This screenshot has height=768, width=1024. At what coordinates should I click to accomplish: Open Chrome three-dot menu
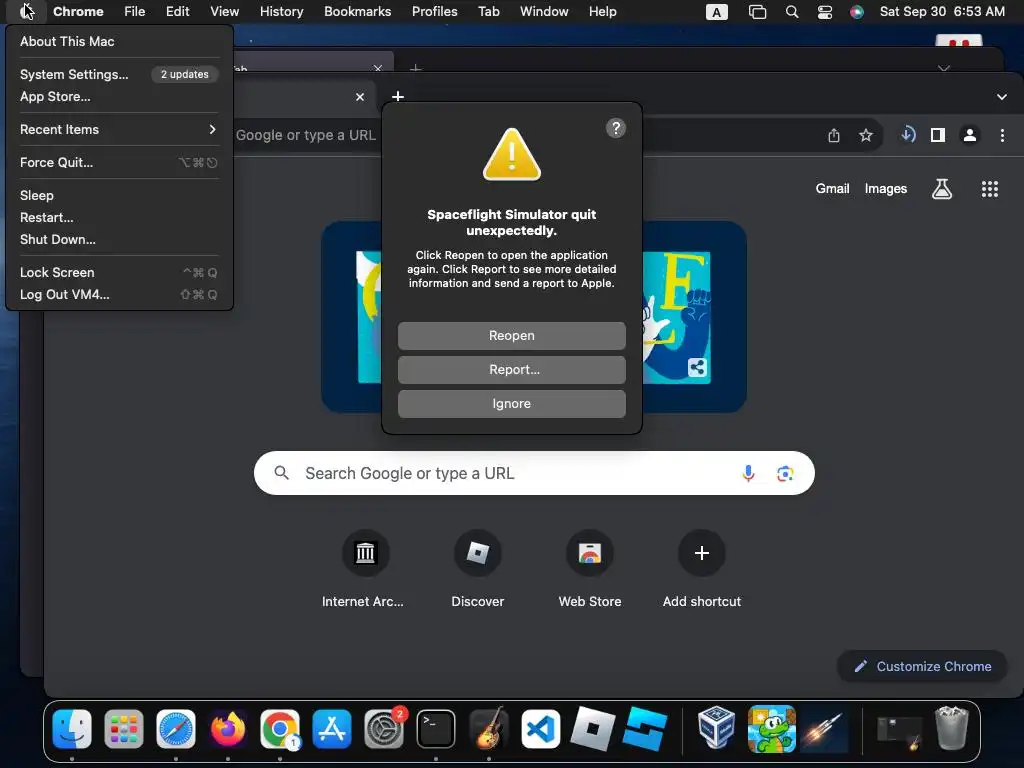(x=1002, y=135)
